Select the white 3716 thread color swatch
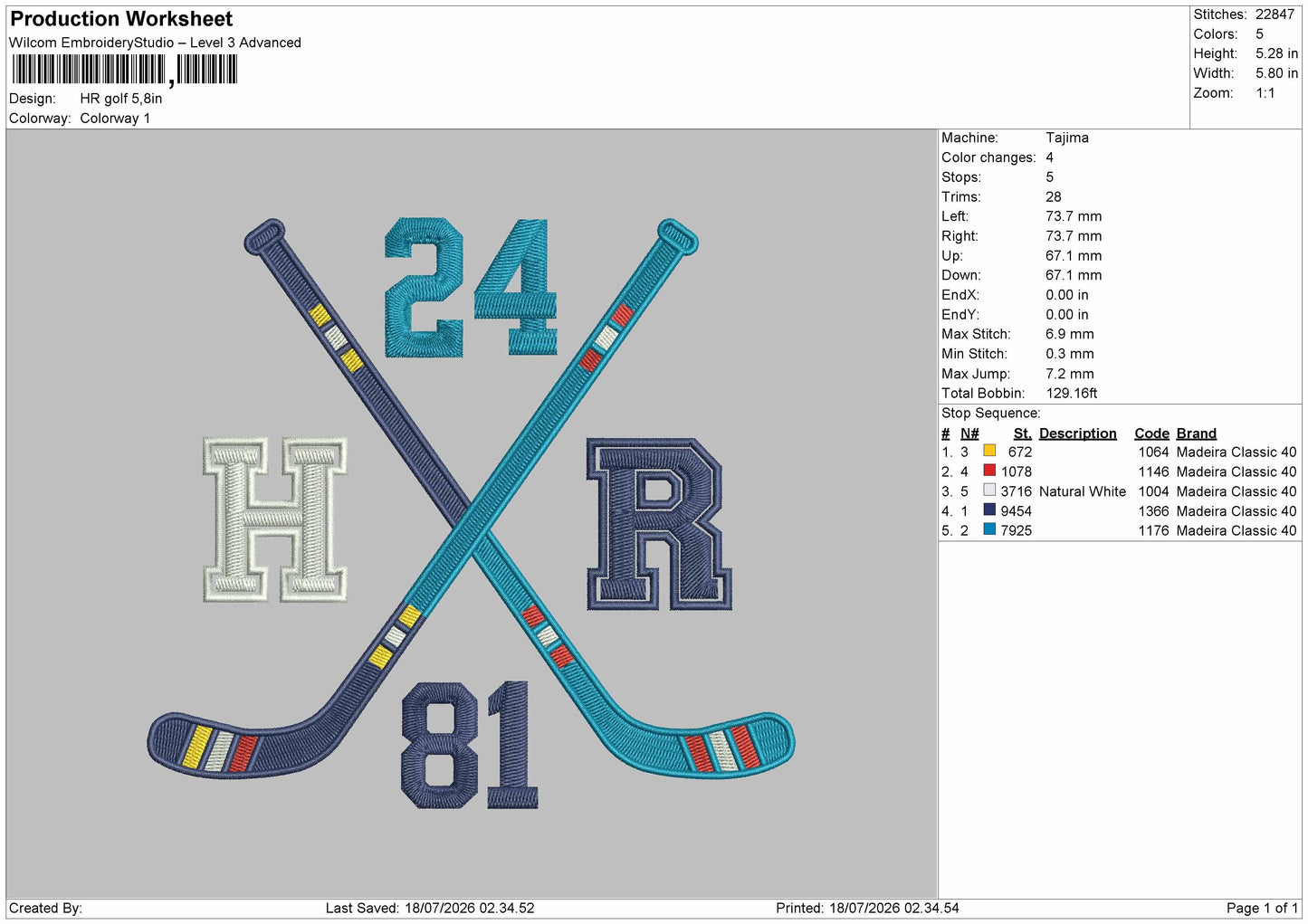The height and width of the screenshot is (924, 1308). click(x=989, y=491)
